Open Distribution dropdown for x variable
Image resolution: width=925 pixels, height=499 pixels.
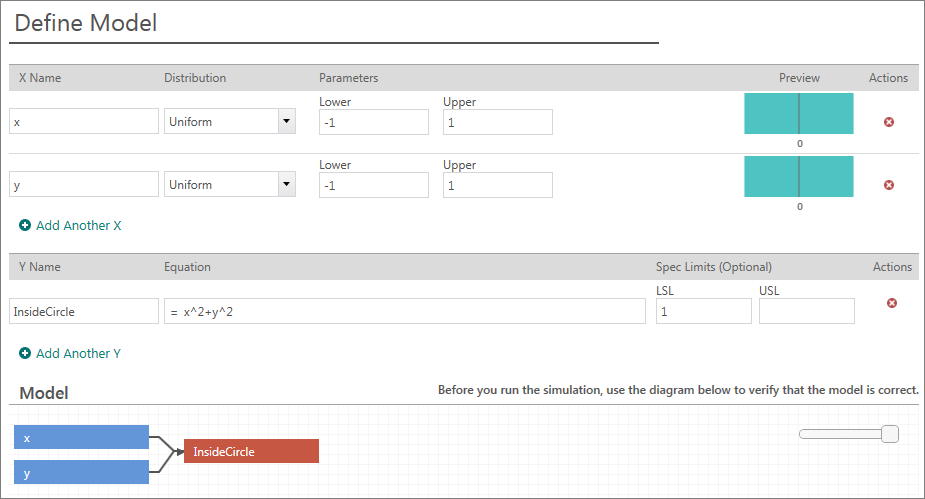(x=286, y=122)
